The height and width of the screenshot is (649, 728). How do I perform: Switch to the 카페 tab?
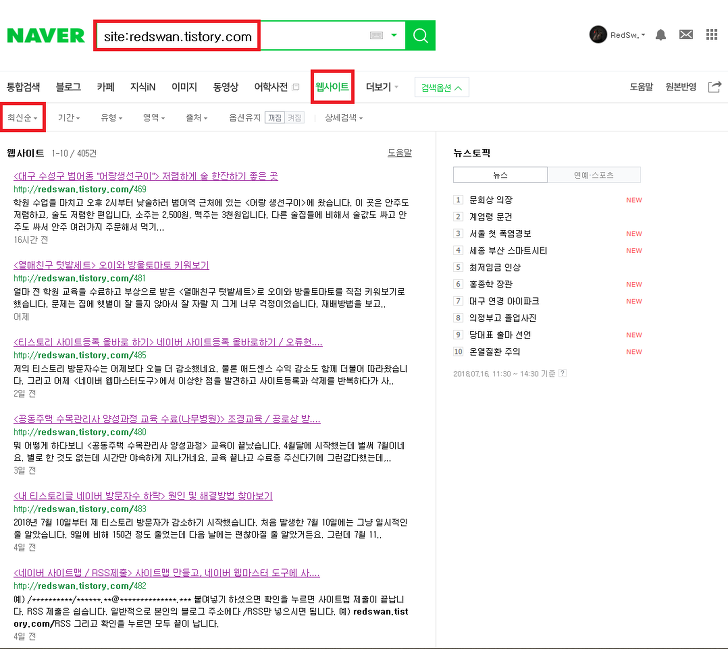[x=106, y=87]
